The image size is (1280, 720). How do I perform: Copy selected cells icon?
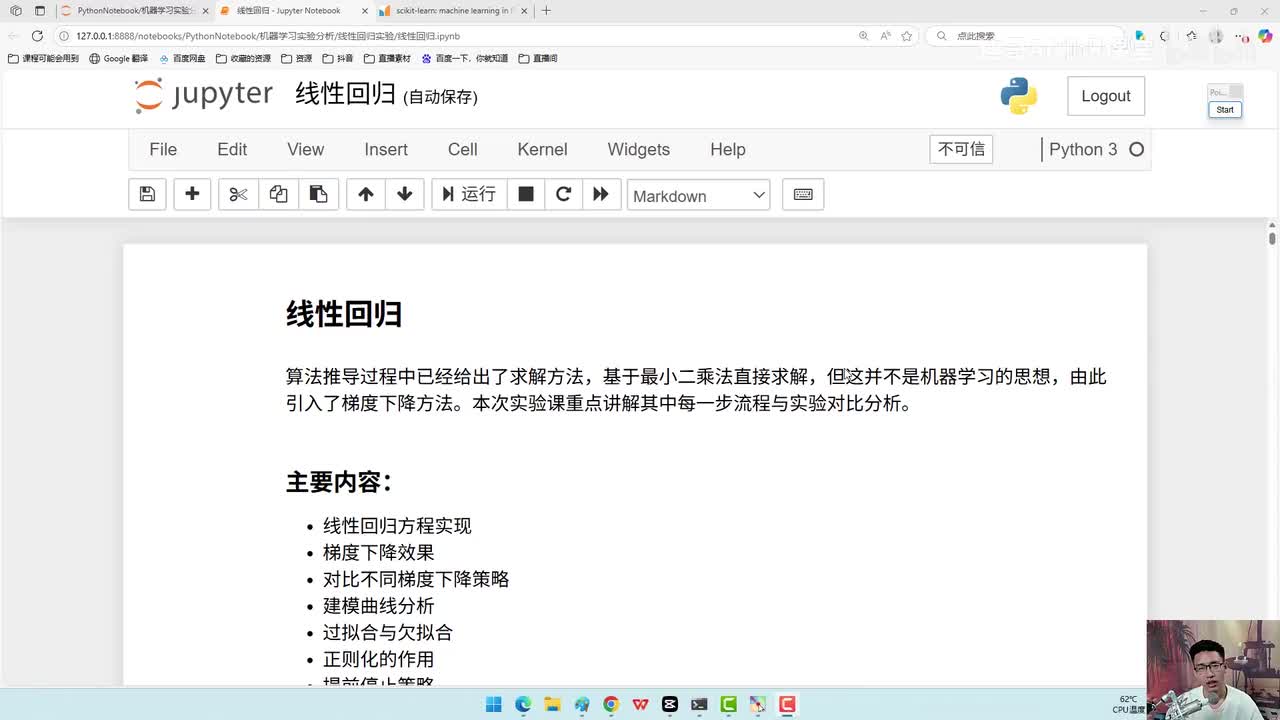[x=278, y=194]
